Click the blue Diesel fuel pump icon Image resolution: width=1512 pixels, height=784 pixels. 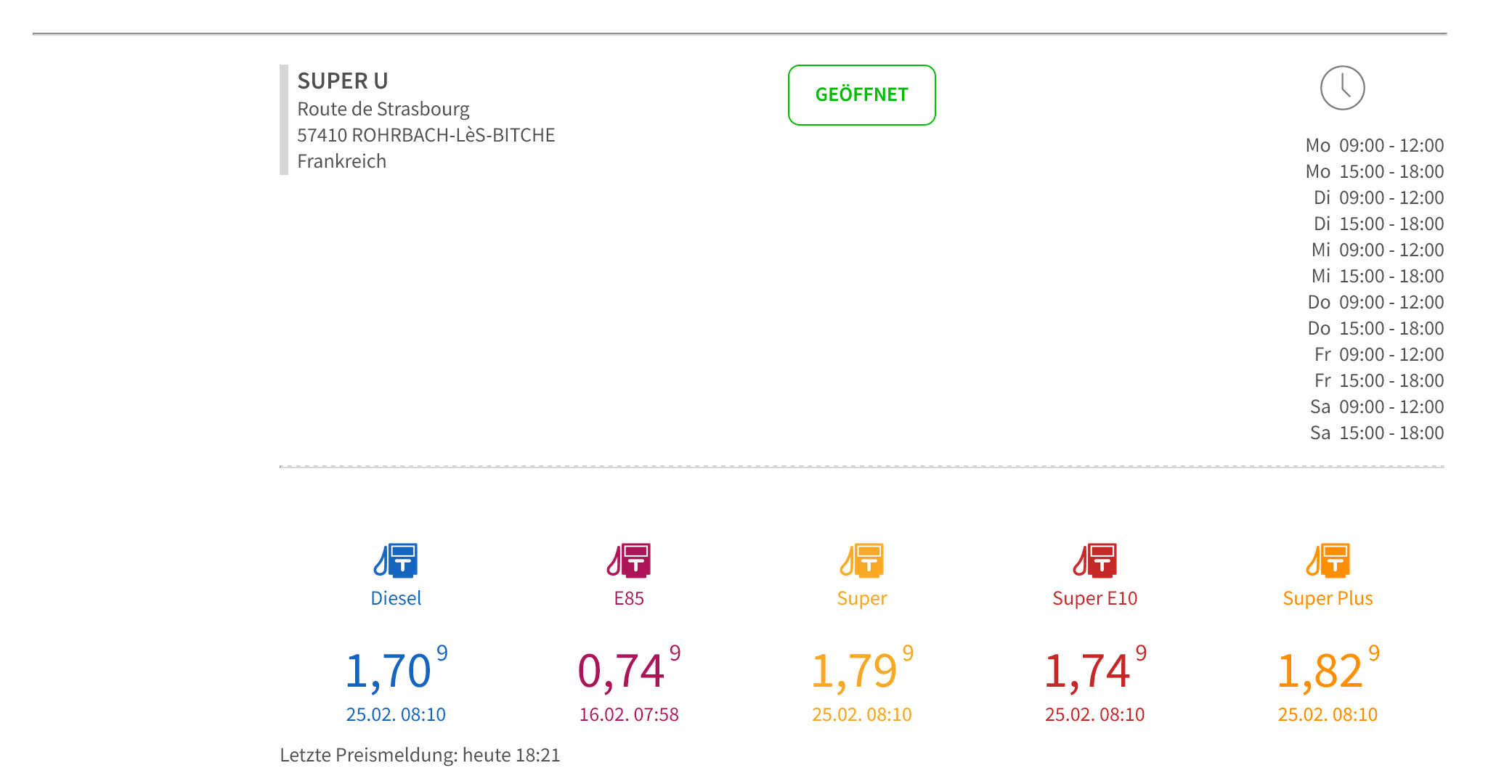coord(396,560)
